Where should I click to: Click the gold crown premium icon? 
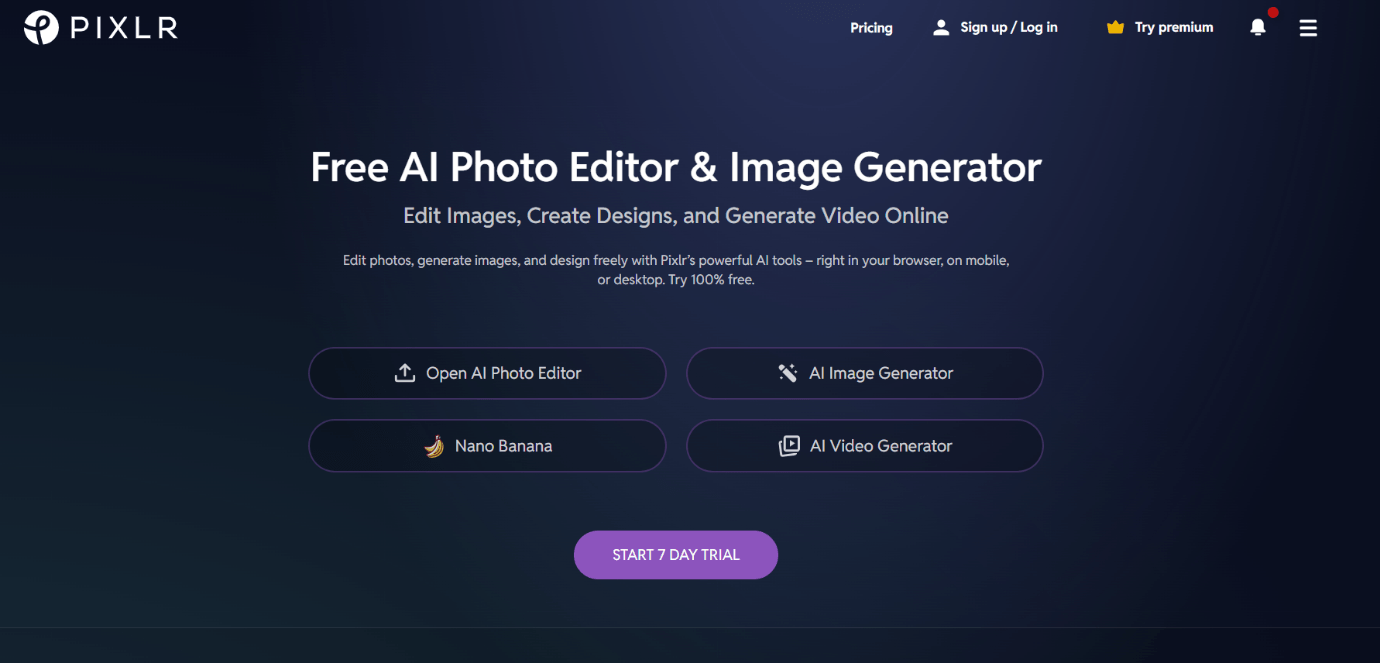tap(1115, 28)
